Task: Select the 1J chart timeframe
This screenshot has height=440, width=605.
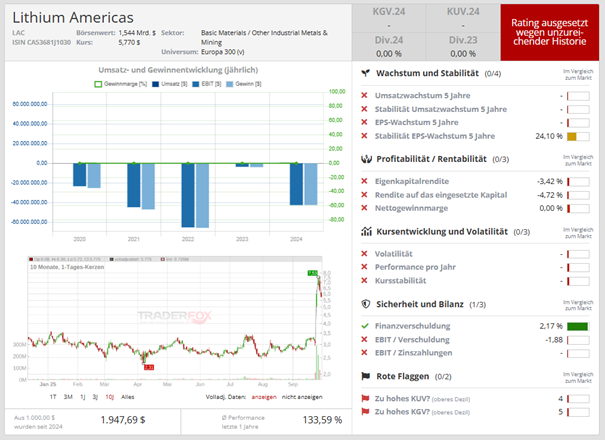Action: tap(83, 397)
